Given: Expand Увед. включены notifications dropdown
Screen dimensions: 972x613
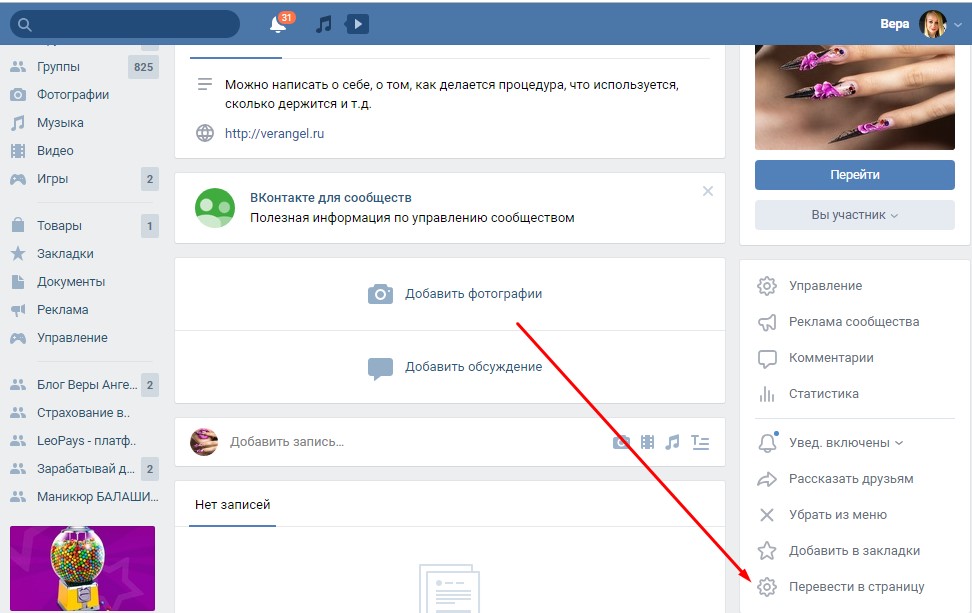Looking at the screenshot, I should click(846, 443).
